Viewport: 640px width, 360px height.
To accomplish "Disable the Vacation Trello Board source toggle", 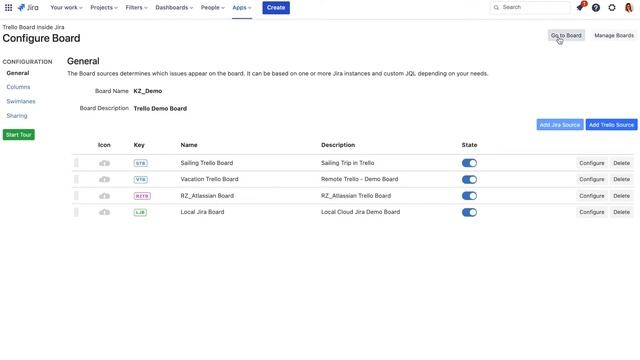I will click(x=469, y=179).
